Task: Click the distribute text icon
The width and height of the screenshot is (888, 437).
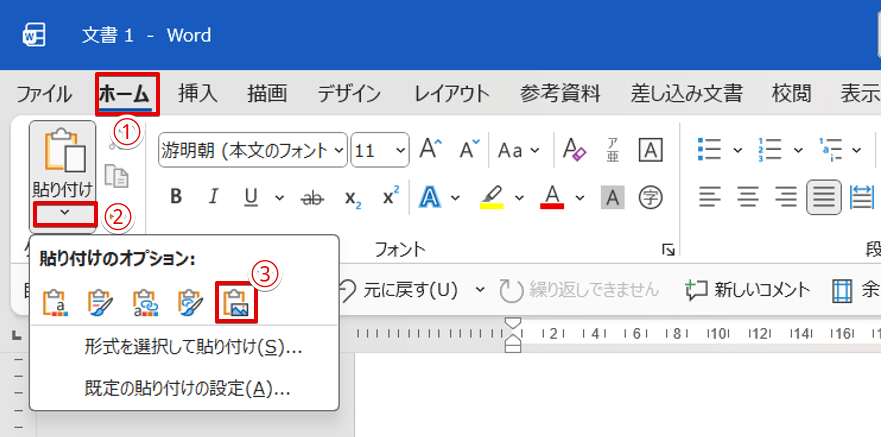Action: pyautogui.click(x=863, y=198)
